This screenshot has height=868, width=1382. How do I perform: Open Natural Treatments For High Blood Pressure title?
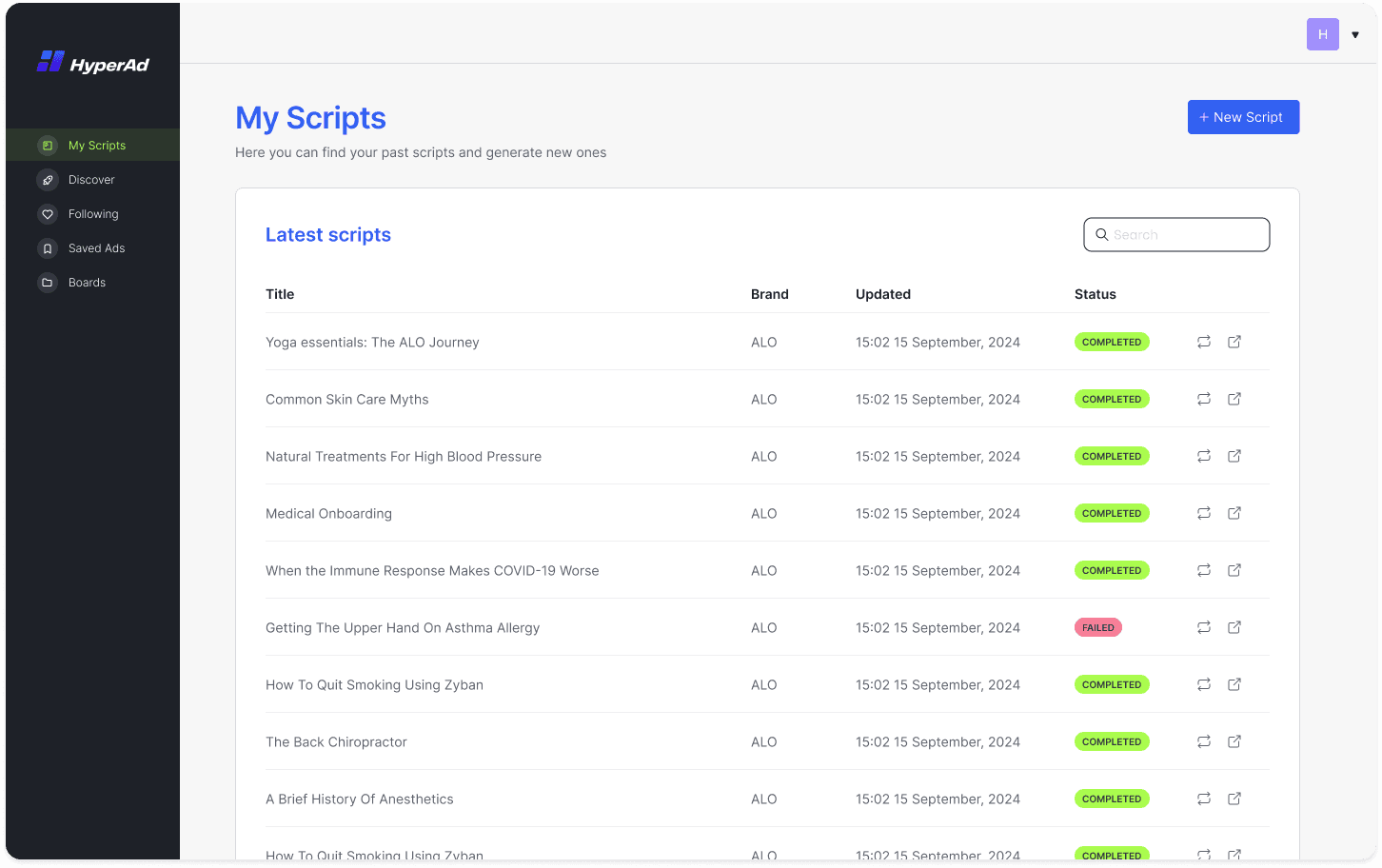coord(403,457)
